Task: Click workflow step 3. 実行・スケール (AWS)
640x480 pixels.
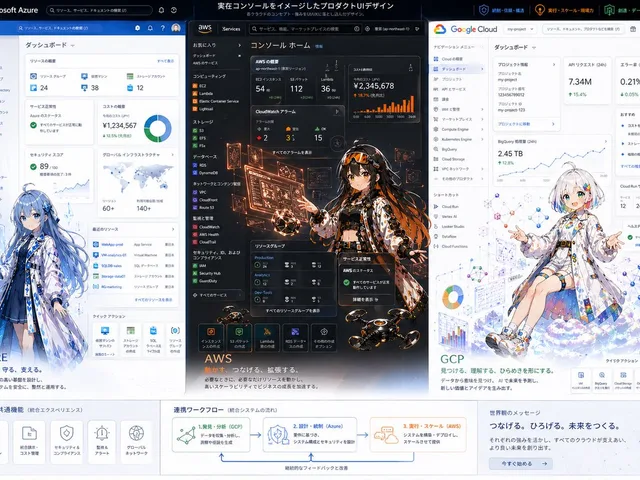Action: 418,435
